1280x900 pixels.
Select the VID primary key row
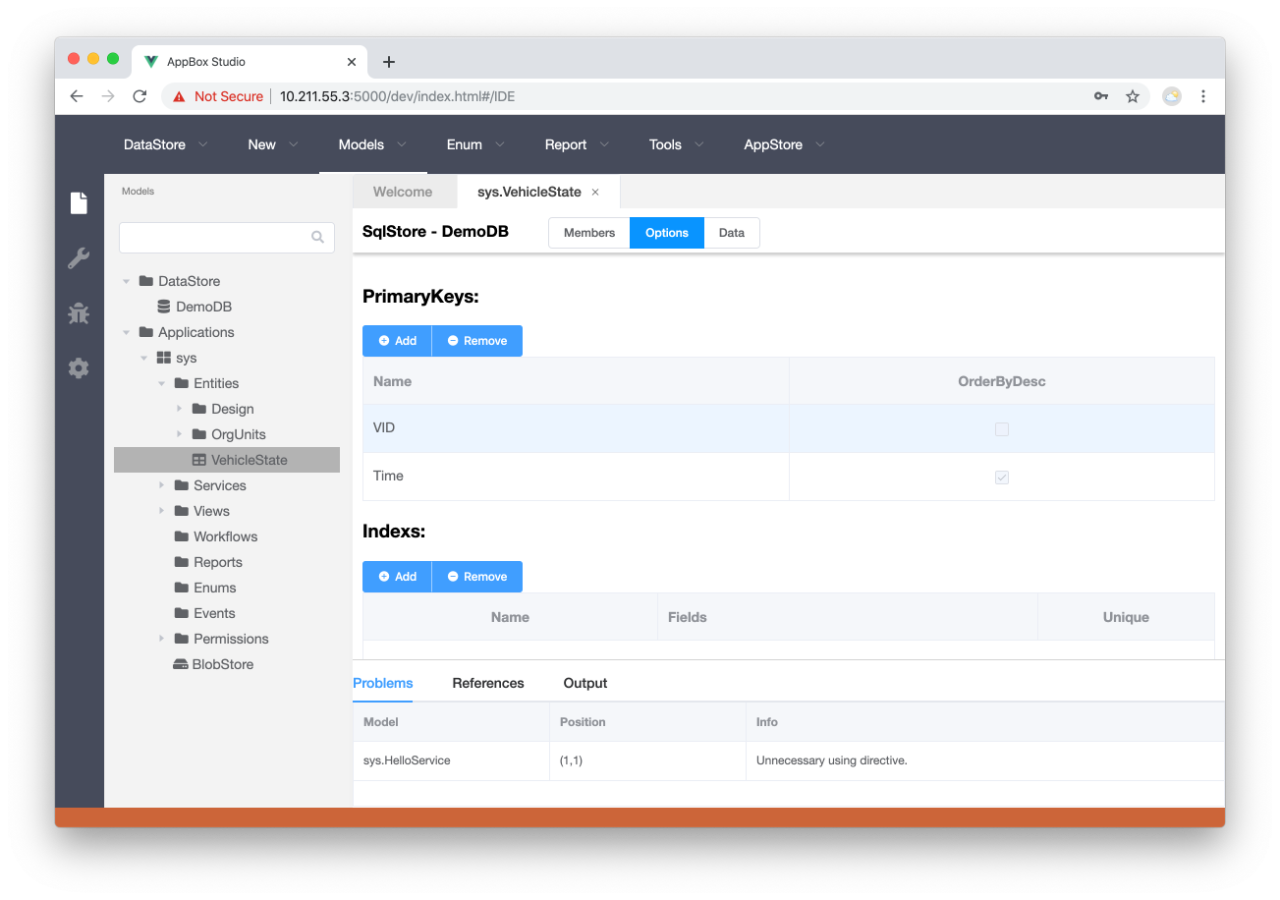pyautogui.click(x=788, y=429)
